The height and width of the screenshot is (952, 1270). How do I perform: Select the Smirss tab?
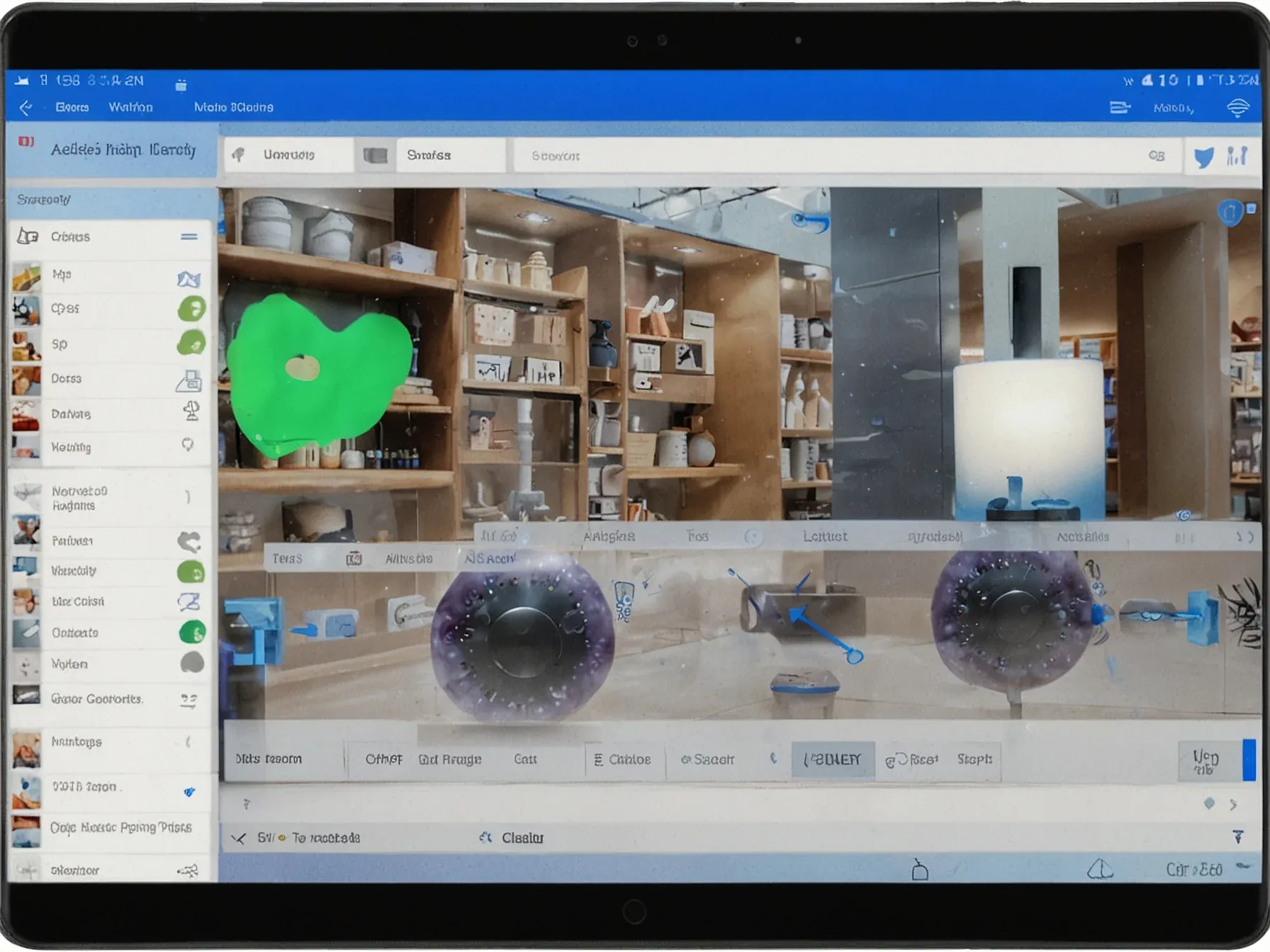click(x=429, y=155)
